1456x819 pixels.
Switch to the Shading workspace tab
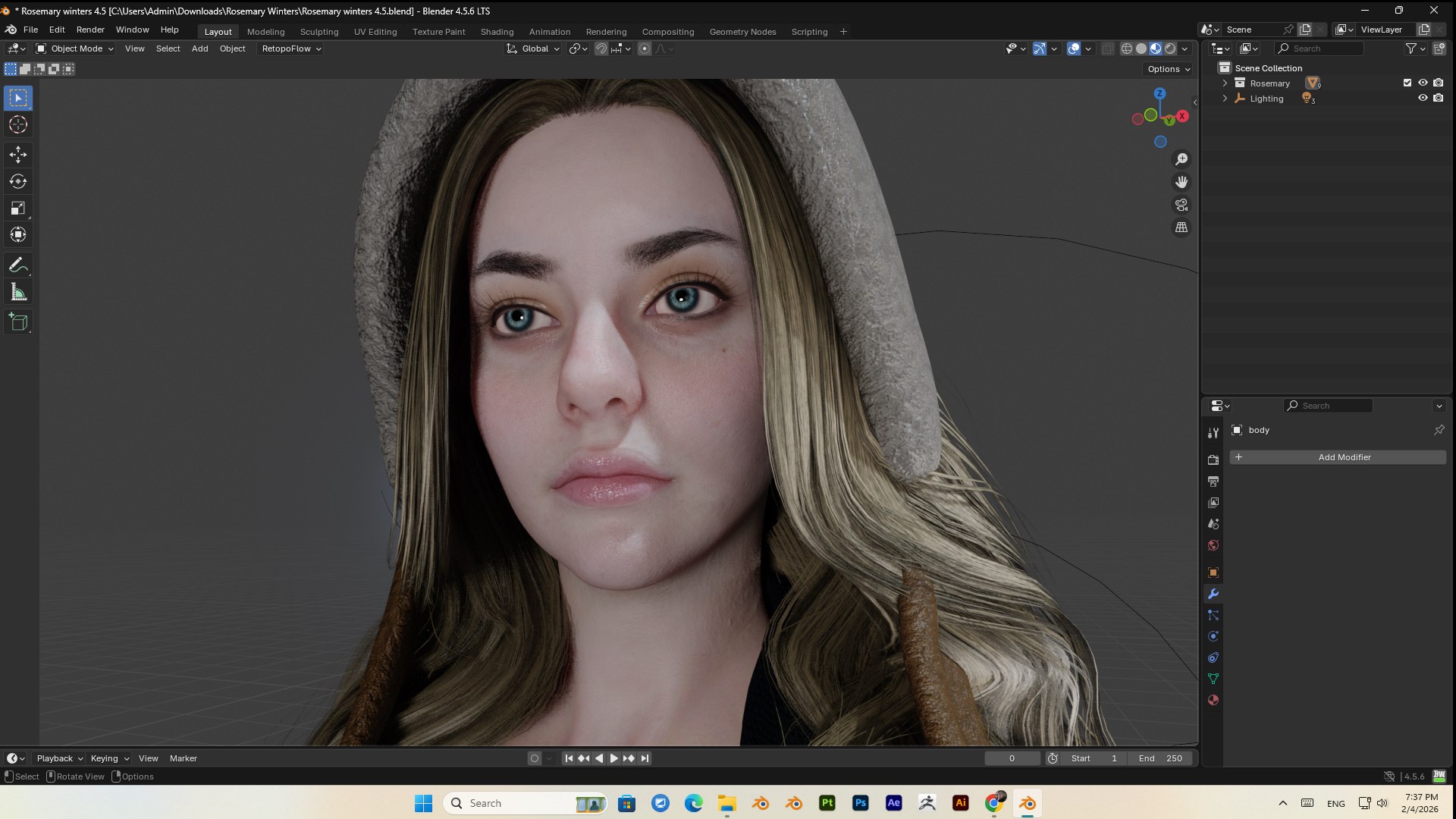(x=497, y=32)
